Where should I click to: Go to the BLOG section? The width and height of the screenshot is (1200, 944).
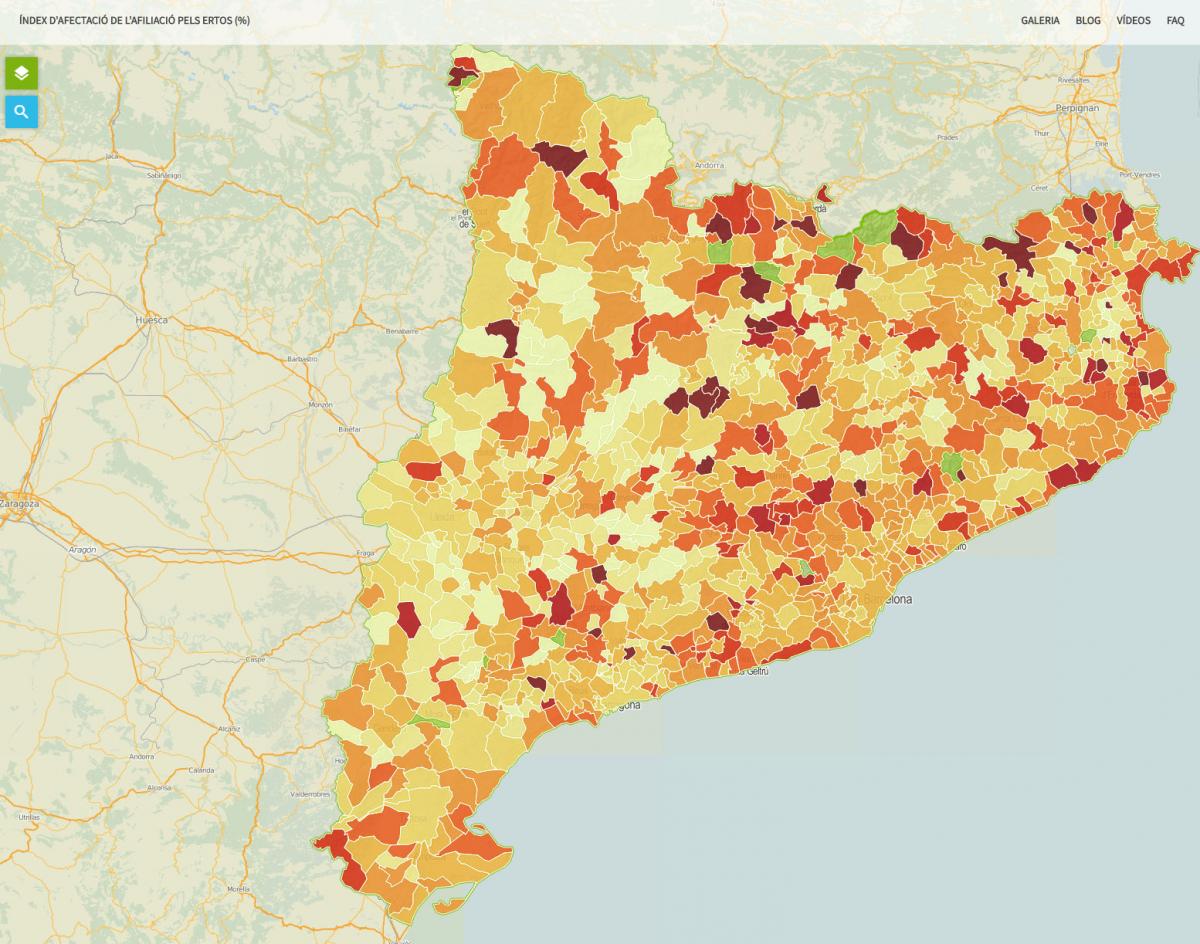tap(1088, 21)
